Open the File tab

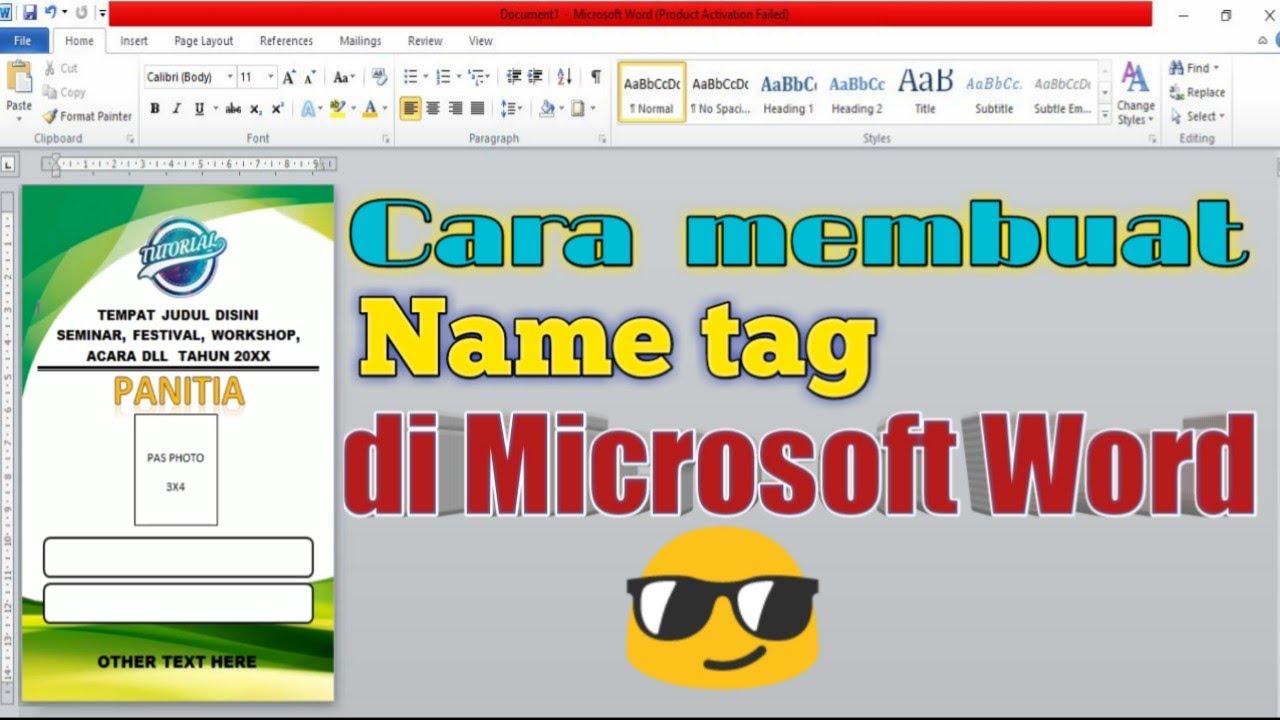(23, 41)
